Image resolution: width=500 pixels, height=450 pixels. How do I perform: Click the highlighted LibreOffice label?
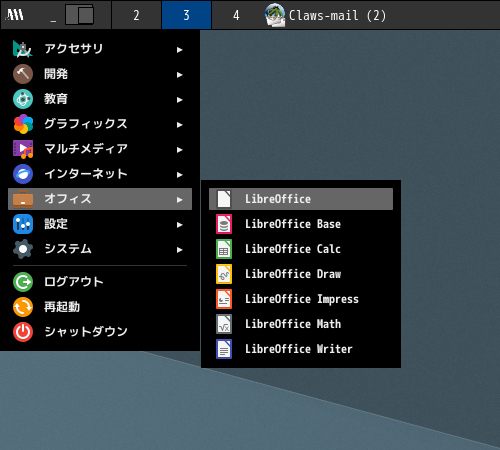coord(278,199)
